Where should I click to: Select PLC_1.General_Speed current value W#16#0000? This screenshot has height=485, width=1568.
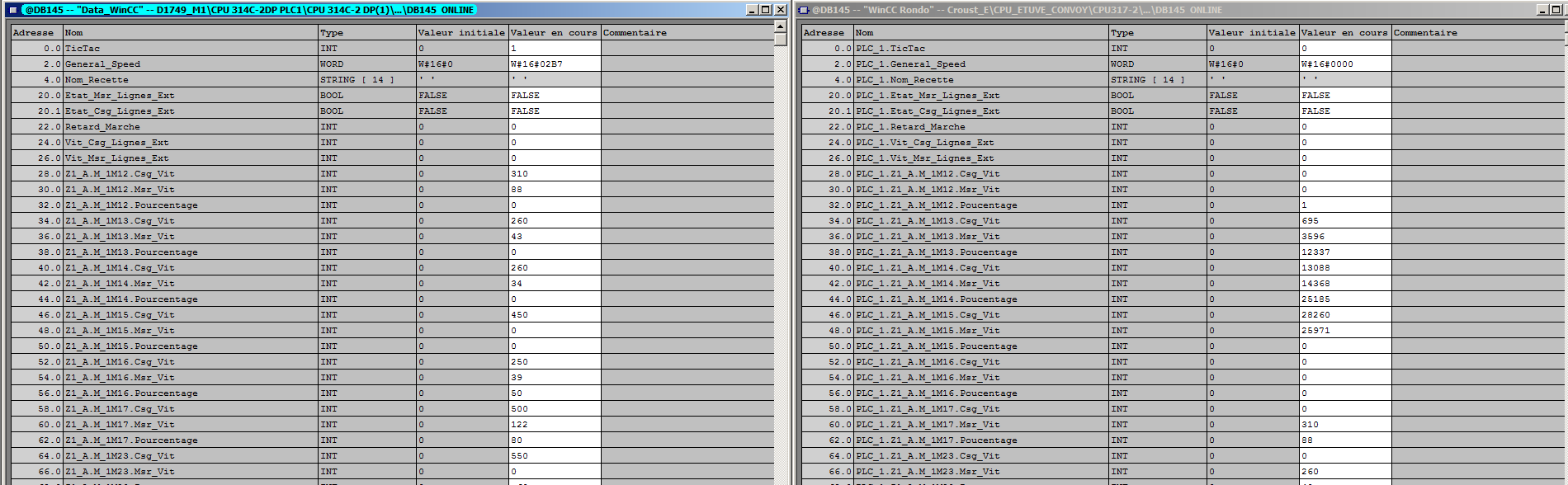pyautogui.click(x=1344, y=64)
